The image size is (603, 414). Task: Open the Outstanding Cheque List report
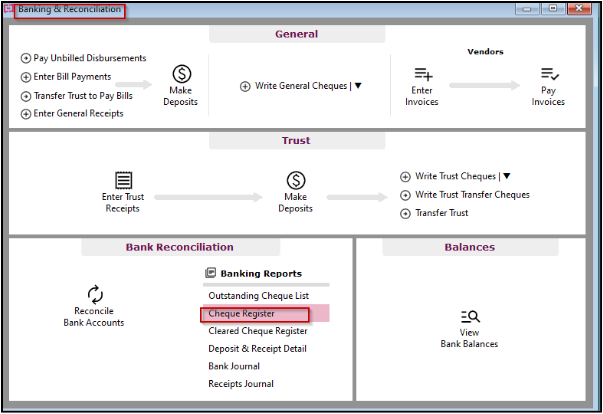pos(259,296)
